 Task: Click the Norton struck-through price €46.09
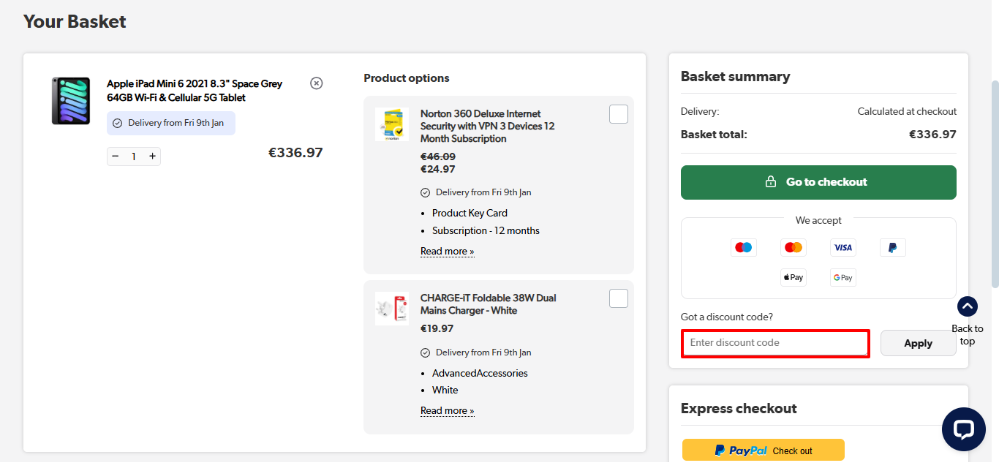[438, 156]
